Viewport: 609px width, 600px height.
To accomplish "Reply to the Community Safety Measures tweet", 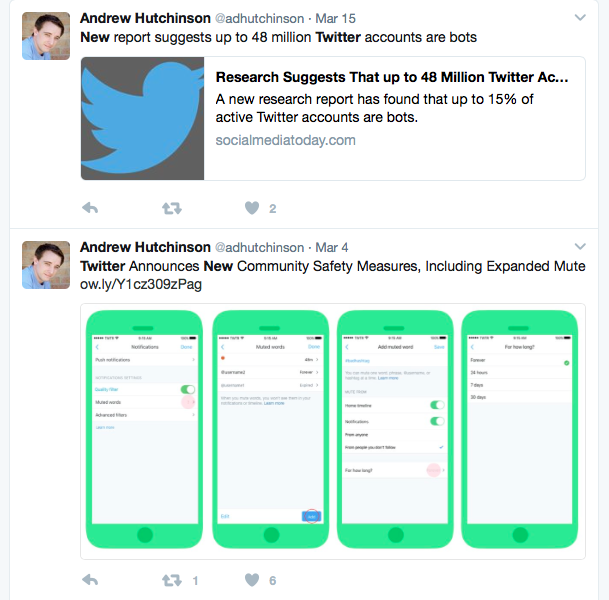I will (x=90, y=580).
